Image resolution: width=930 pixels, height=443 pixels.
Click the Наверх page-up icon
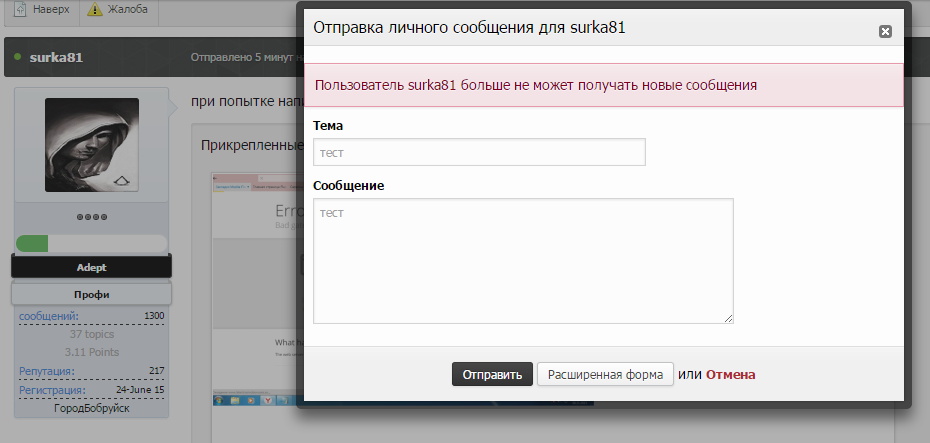pyautogui.click(x=21, y=10)
